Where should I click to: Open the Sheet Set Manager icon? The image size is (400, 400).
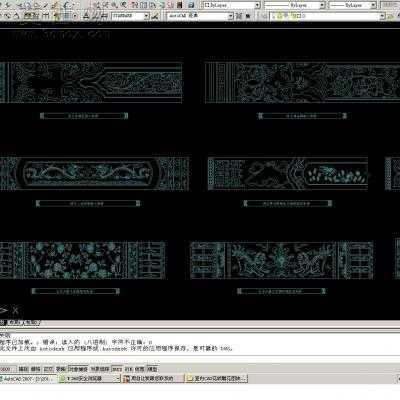click(161, 5)
